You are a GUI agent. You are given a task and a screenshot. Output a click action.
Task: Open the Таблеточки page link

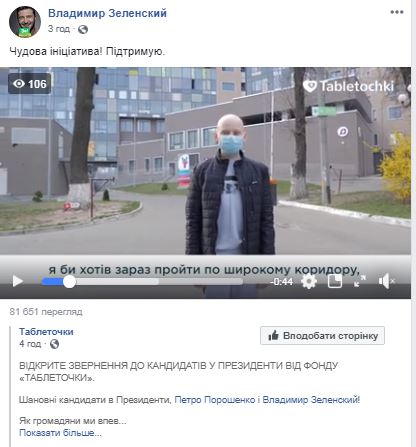pos(46,332)
